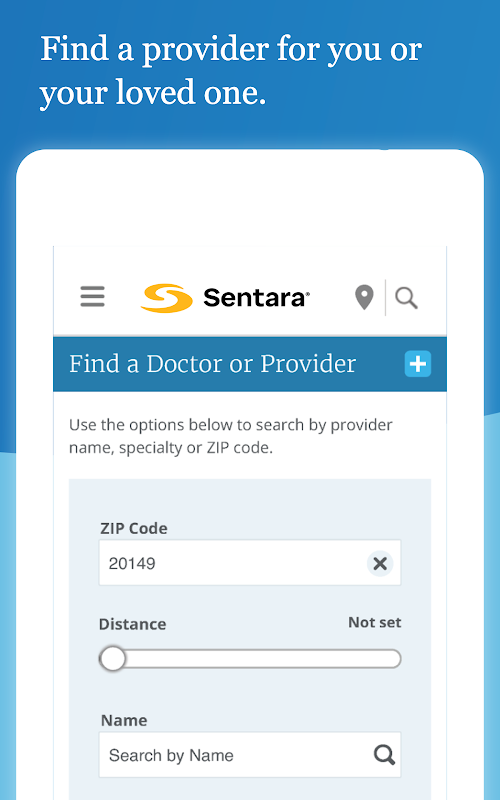Click the Find a provider headline text
The width and height of the screenshot is (500, 800).
point(231,71)
